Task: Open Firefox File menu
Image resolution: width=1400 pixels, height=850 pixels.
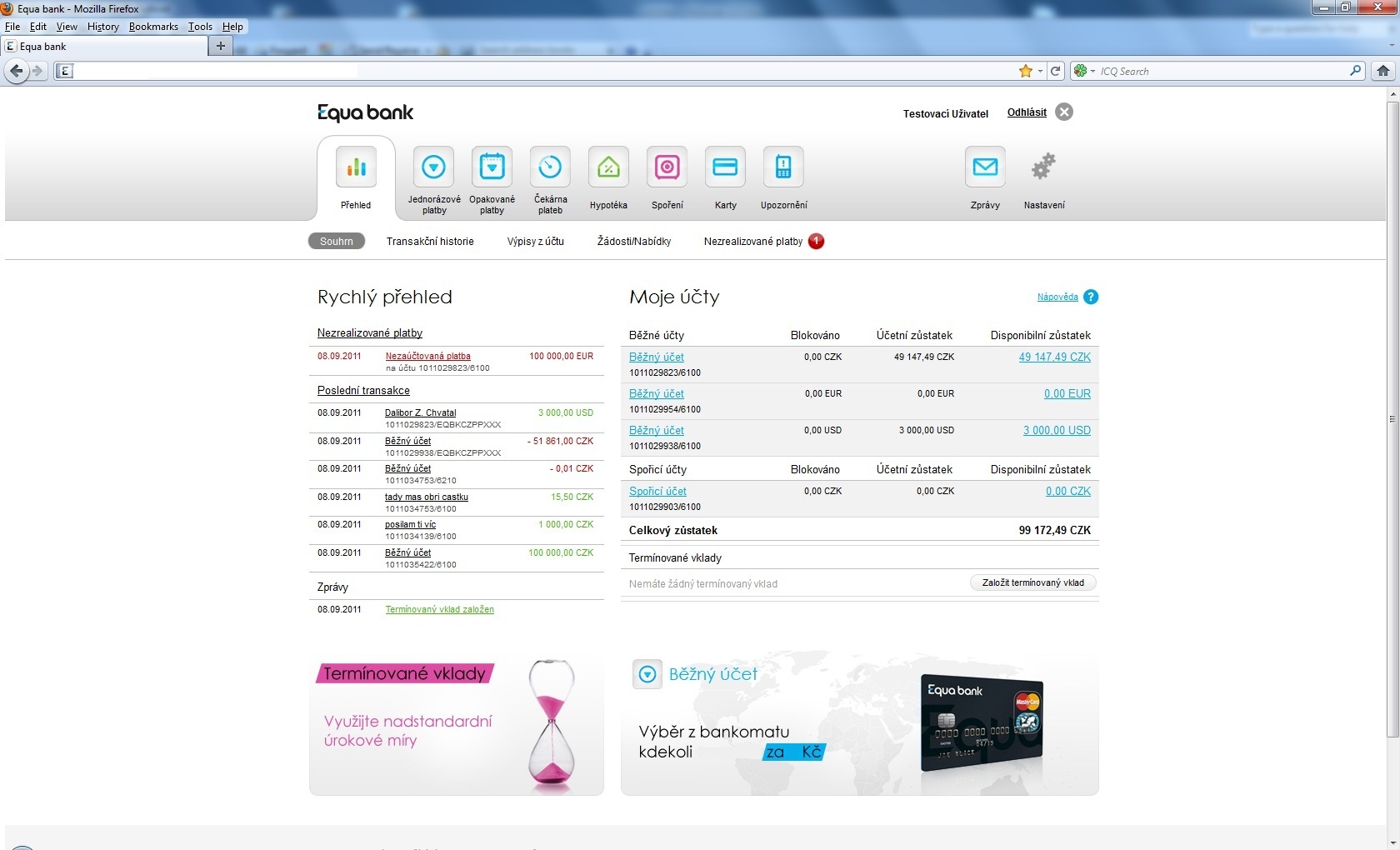Action: pyautogui.click(x=12, y=27)
